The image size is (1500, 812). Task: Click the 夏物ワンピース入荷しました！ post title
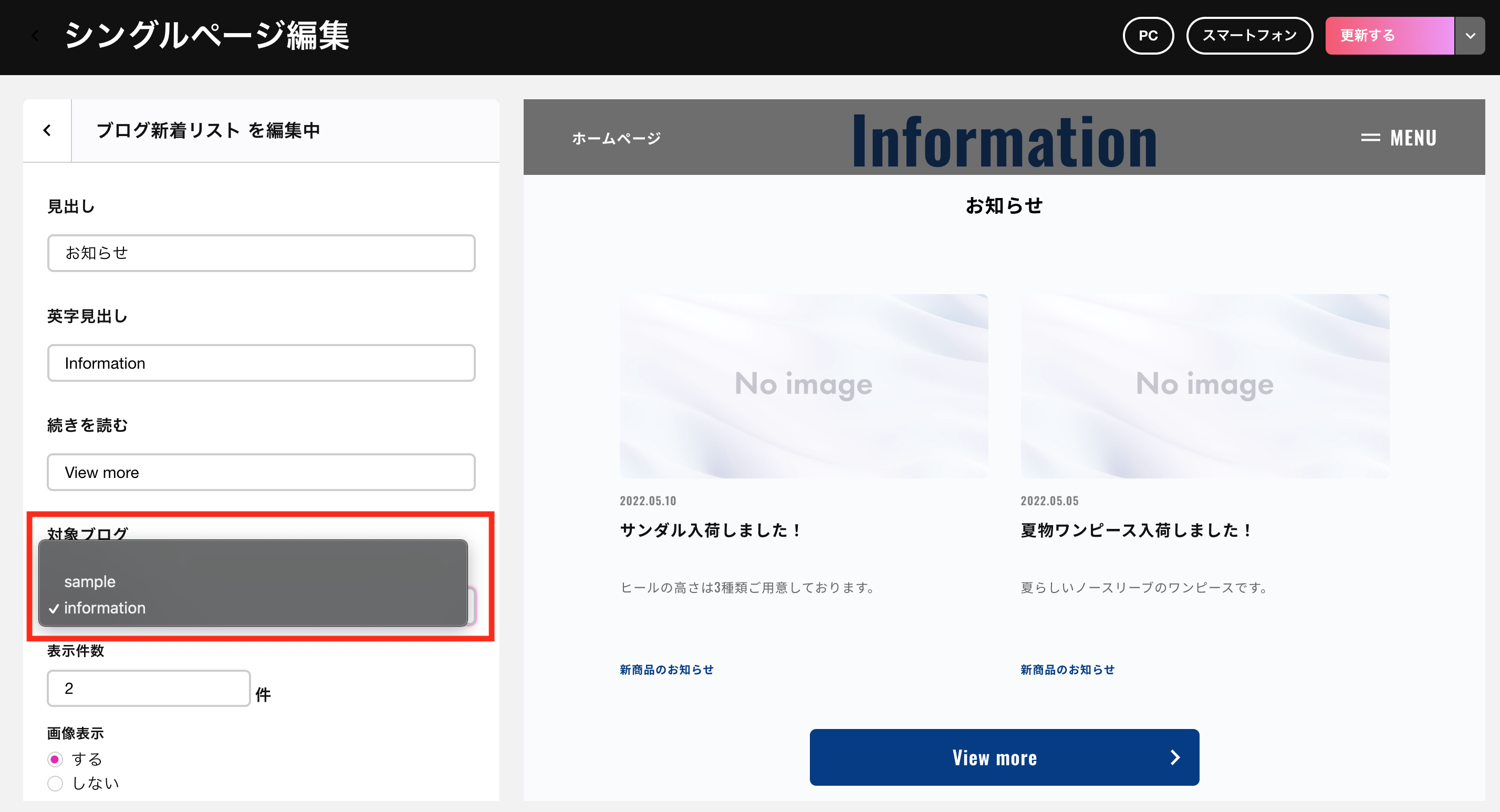pyautogui.click(x=1136, y=530)
